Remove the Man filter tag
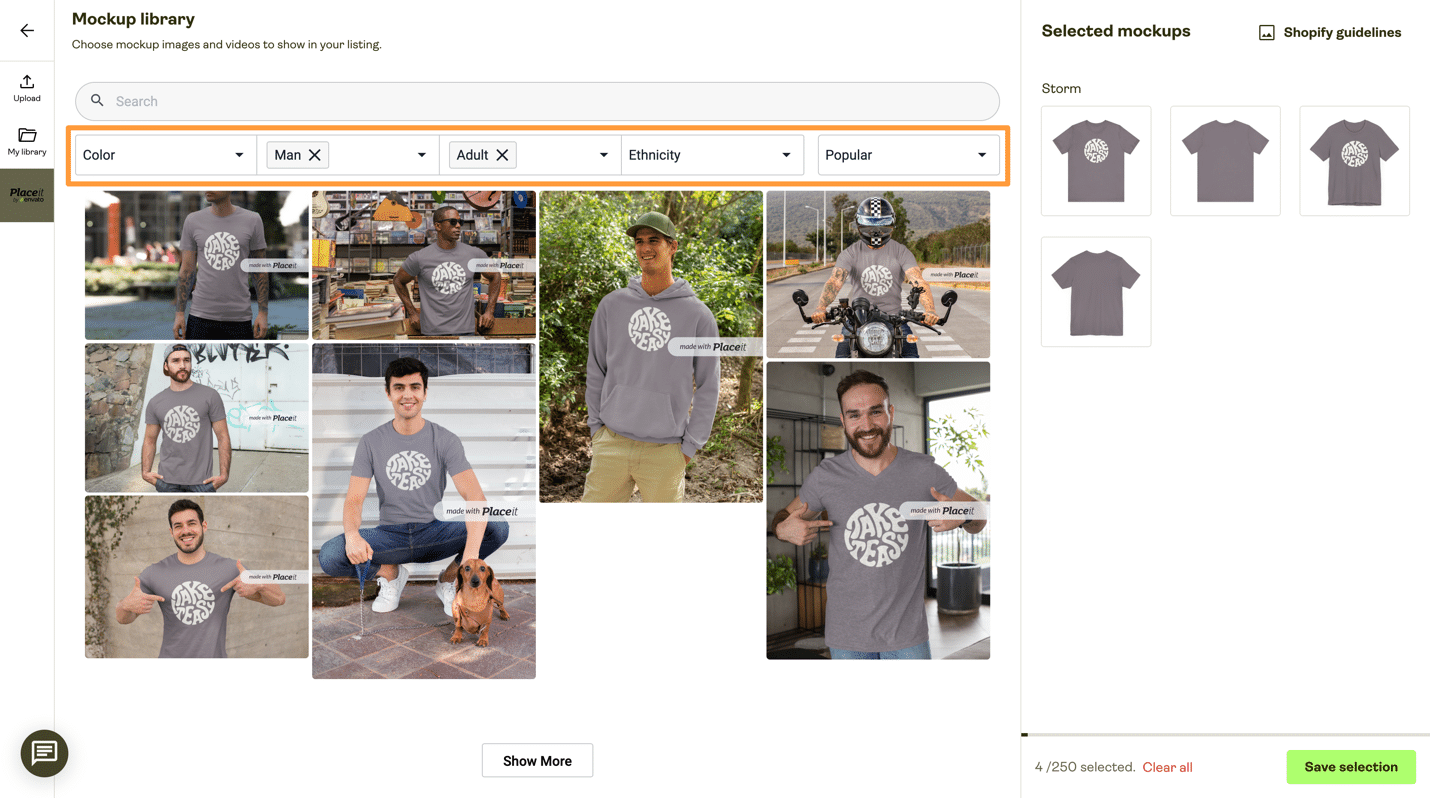The height and width of the screenshot is (798, 1430). point(314,155)
